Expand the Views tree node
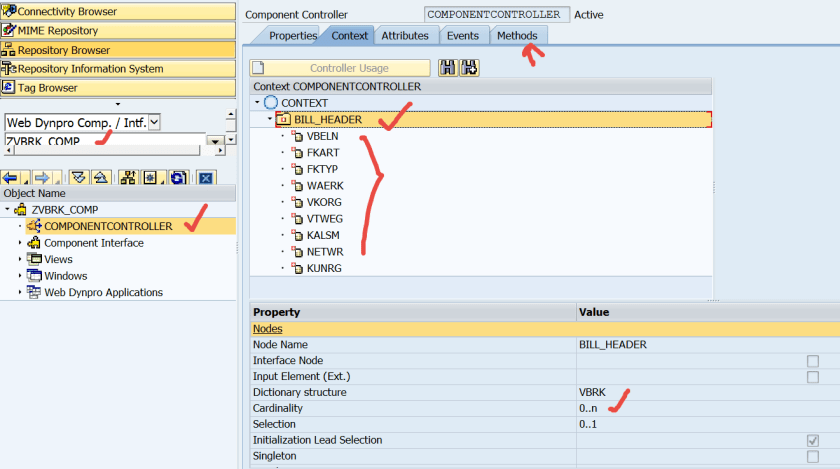This screenshot has width=840, height=469. pos(21,260)
